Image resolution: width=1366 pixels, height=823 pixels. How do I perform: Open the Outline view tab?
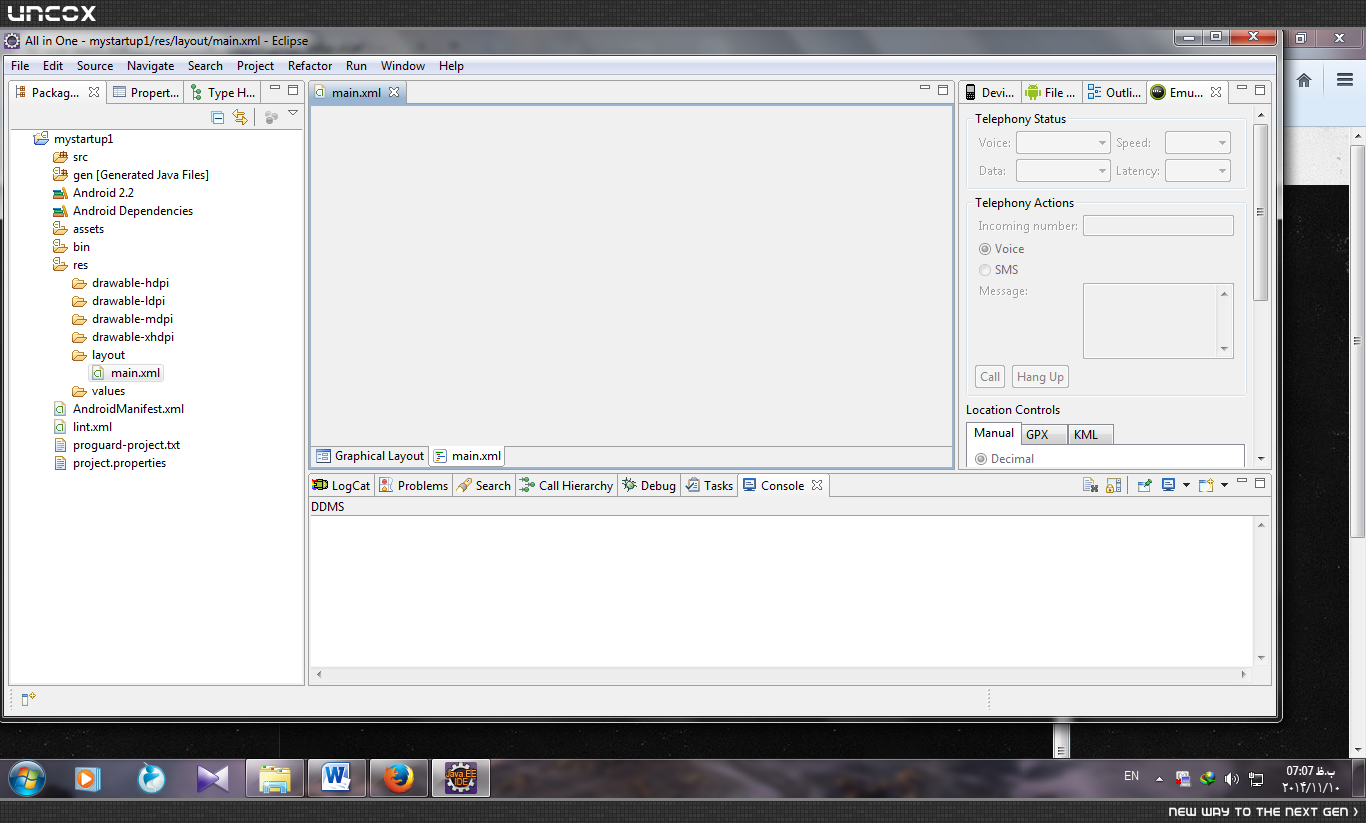point(1114,93)
